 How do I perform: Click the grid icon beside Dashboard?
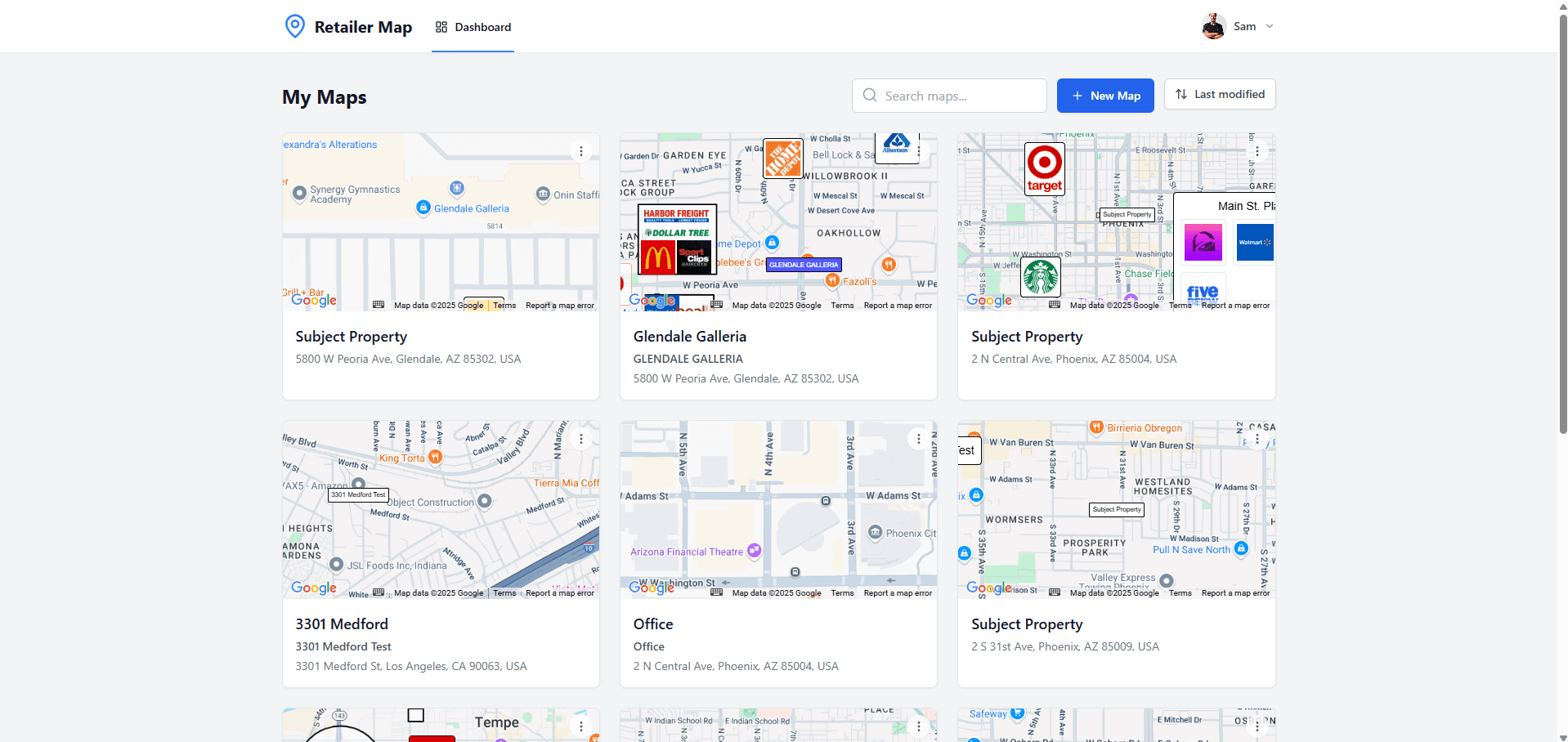tap(441, 26)
